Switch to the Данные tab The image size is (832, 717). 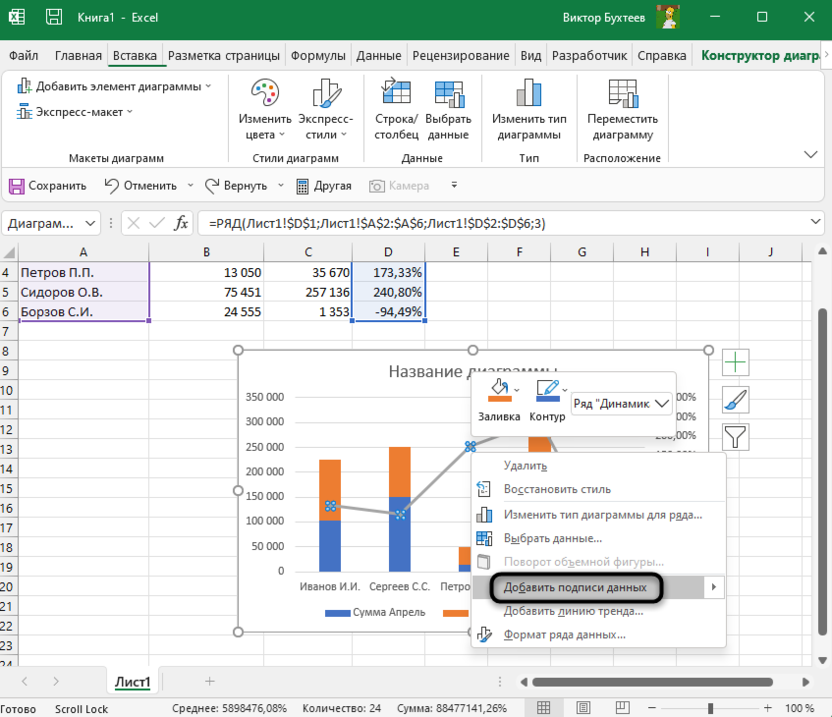click(x=378, y=56)
